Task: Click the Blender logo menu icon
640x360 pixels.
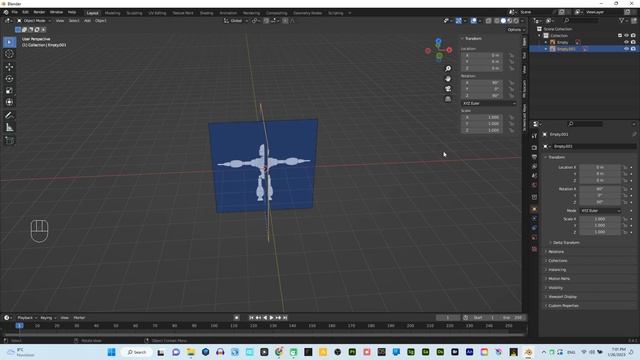Action: [x=6, y=12]
